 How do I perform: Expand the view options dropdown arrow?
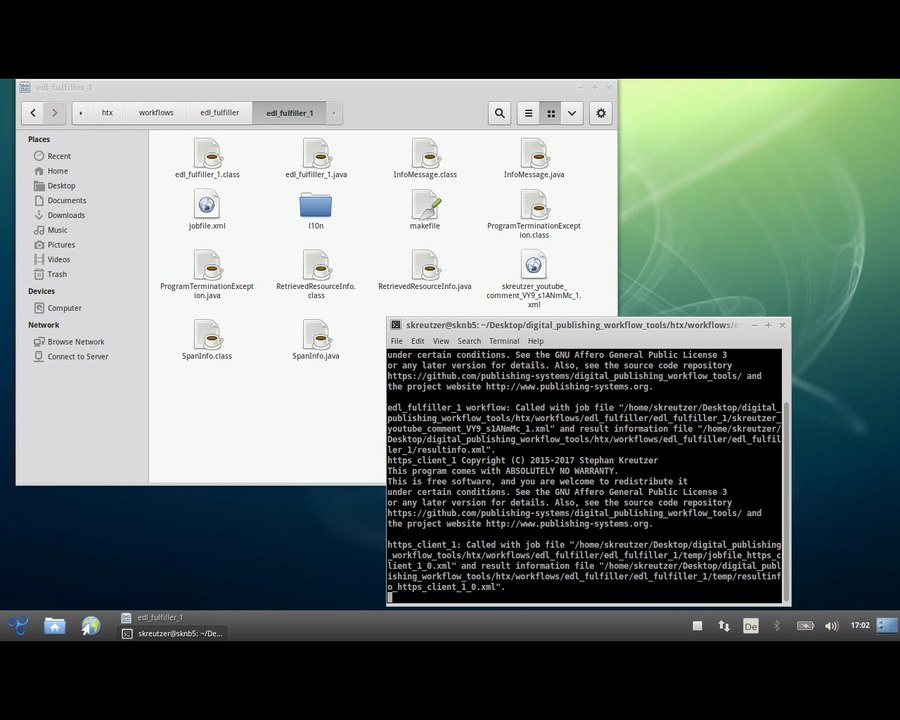click(572, 113)
